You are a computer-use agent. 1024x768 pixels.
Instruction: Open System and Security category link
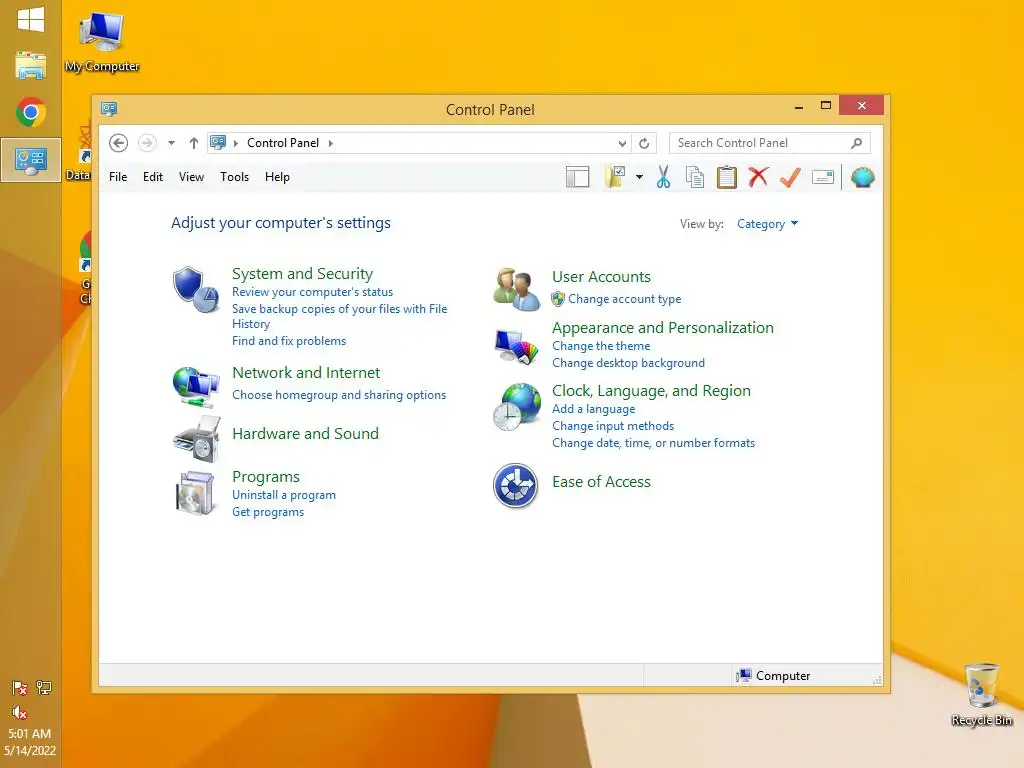coord(302,274)
